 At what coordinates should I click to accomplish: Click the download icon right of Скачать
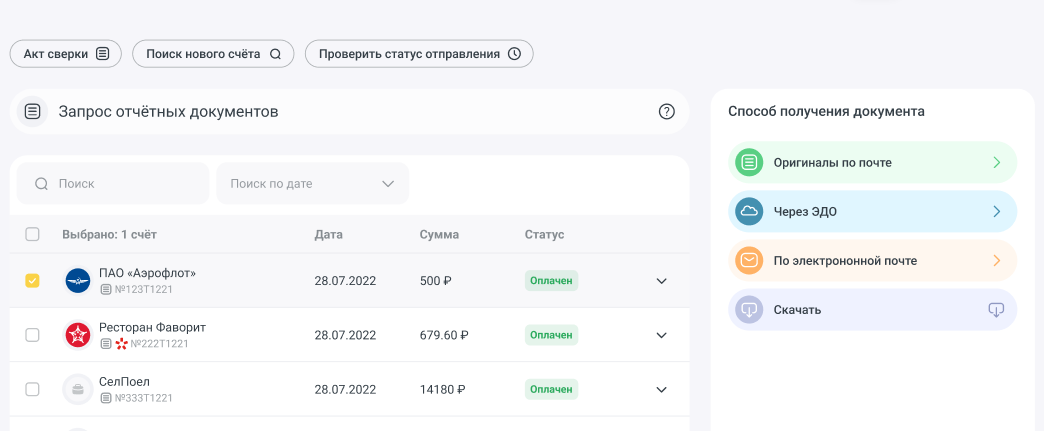click(x=996, y=310)
